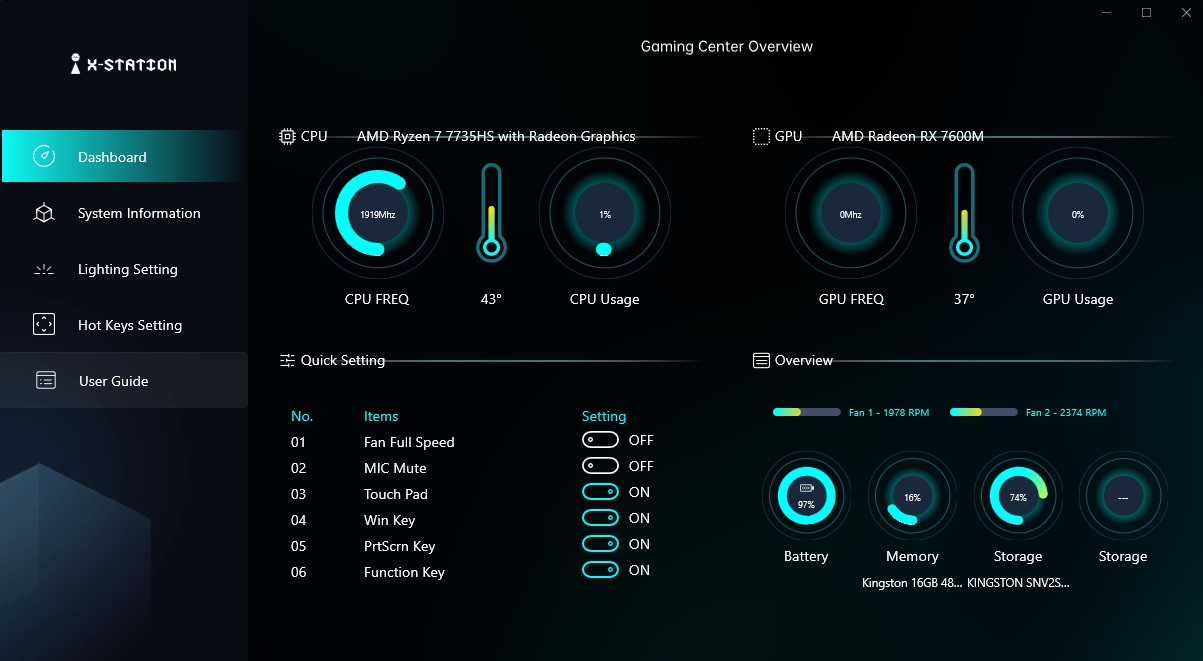
Task: Click Fan 1 - 1978 RPM label
Action: (x=889, y=412)
